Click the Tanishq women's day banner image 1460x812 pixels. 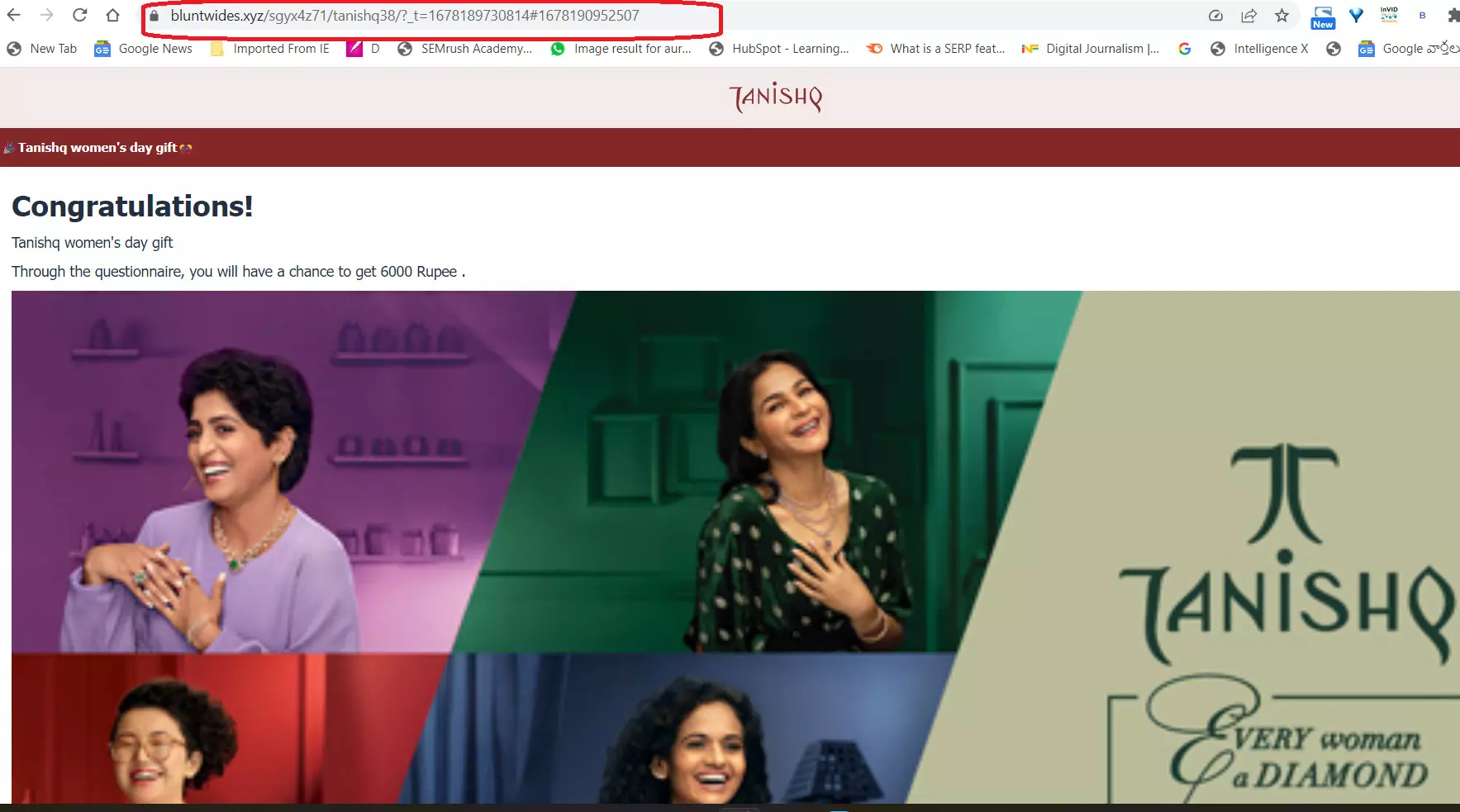tap(735, 545)
